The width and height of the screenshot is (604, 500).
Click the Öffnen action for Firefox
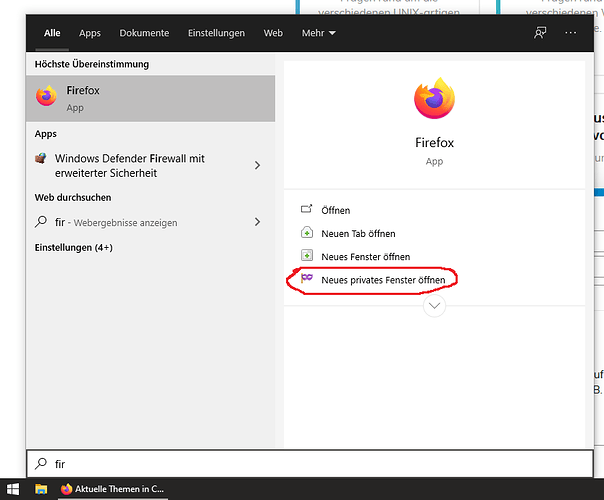tap(336, 210)
